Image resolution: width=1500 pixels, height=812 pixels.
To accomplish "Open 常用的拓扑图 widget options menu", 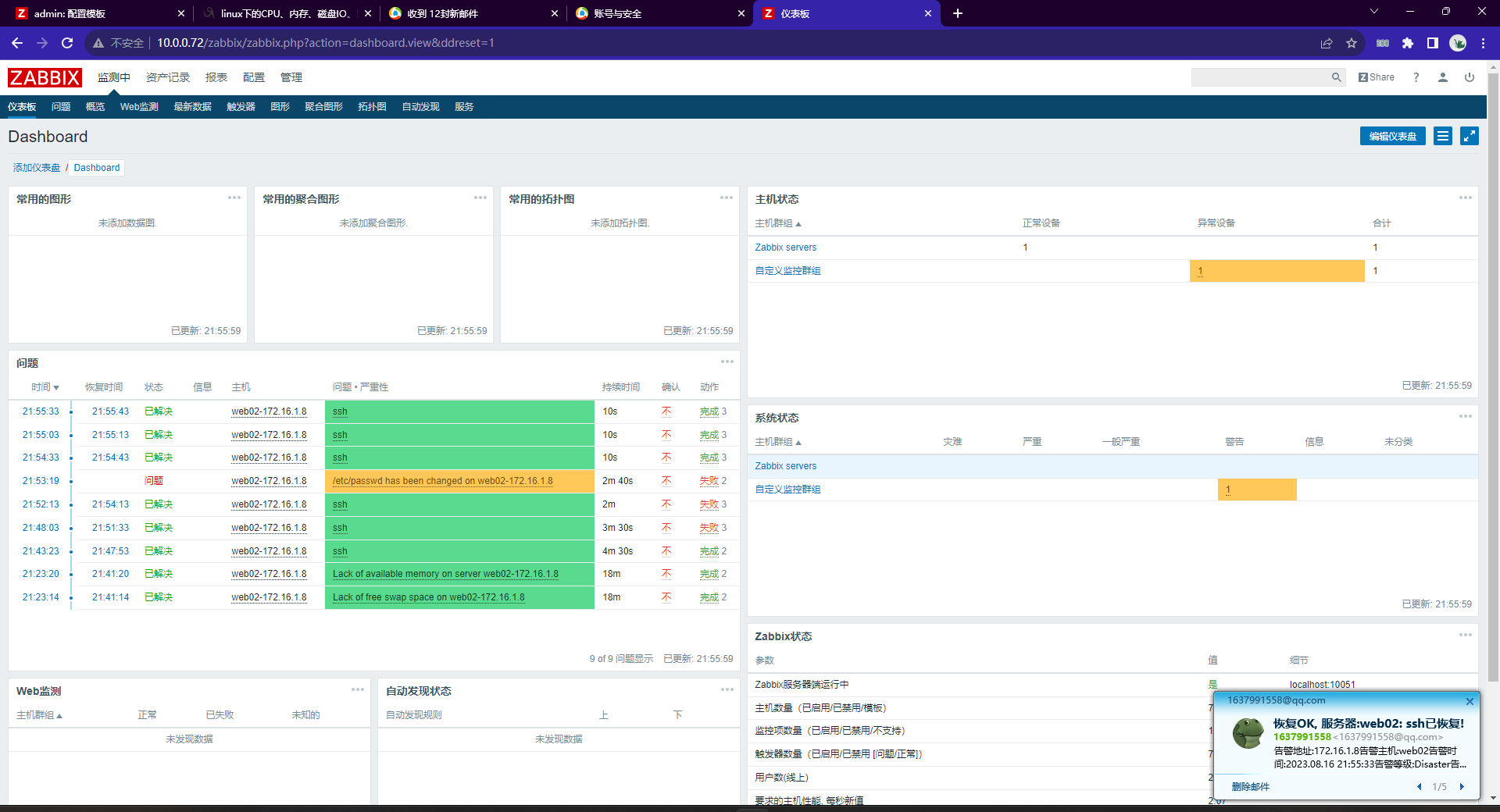I will (727, 198).
